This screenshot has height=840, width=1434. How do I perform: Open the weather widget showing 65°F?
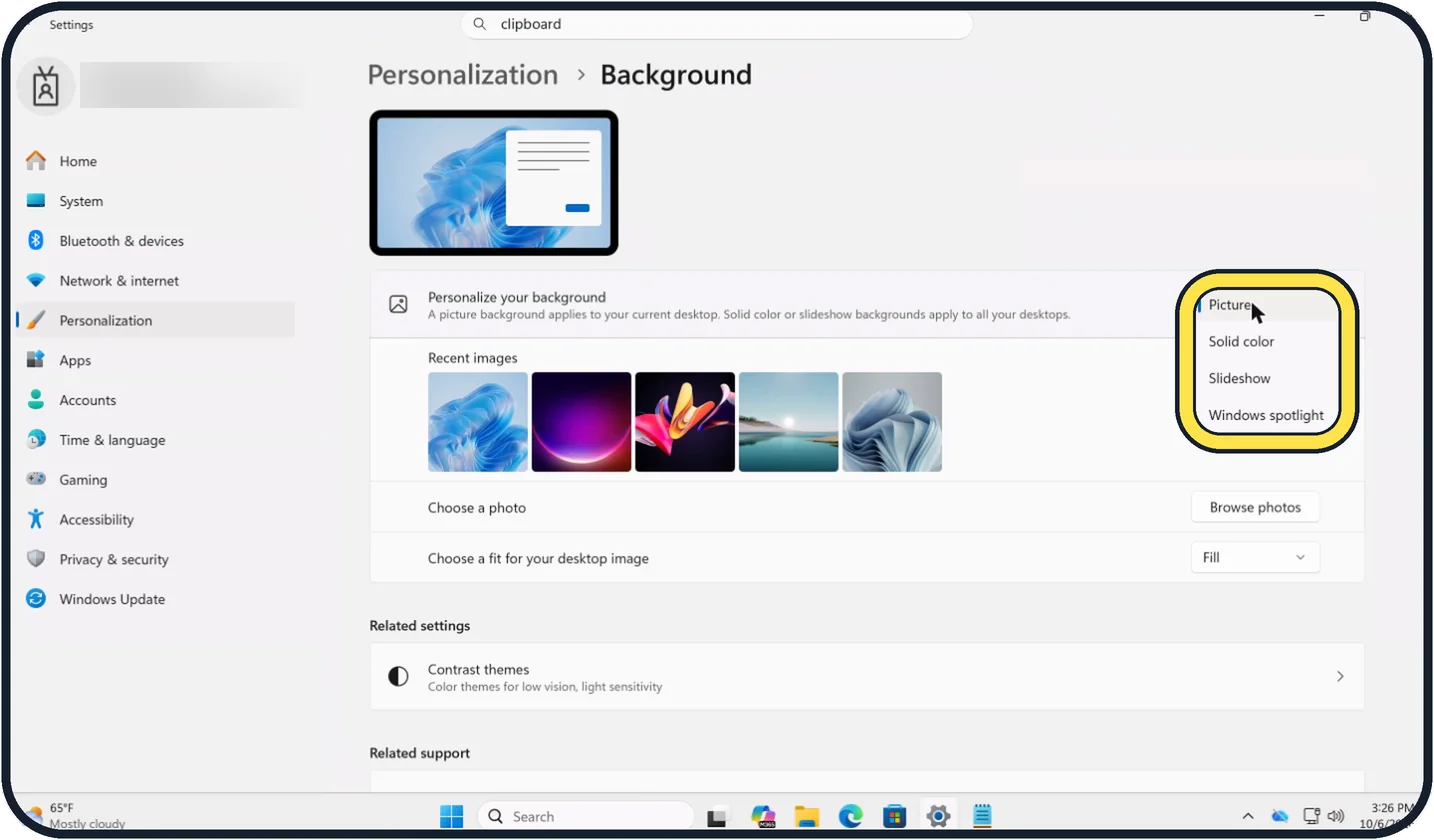[x=75, y=816]
